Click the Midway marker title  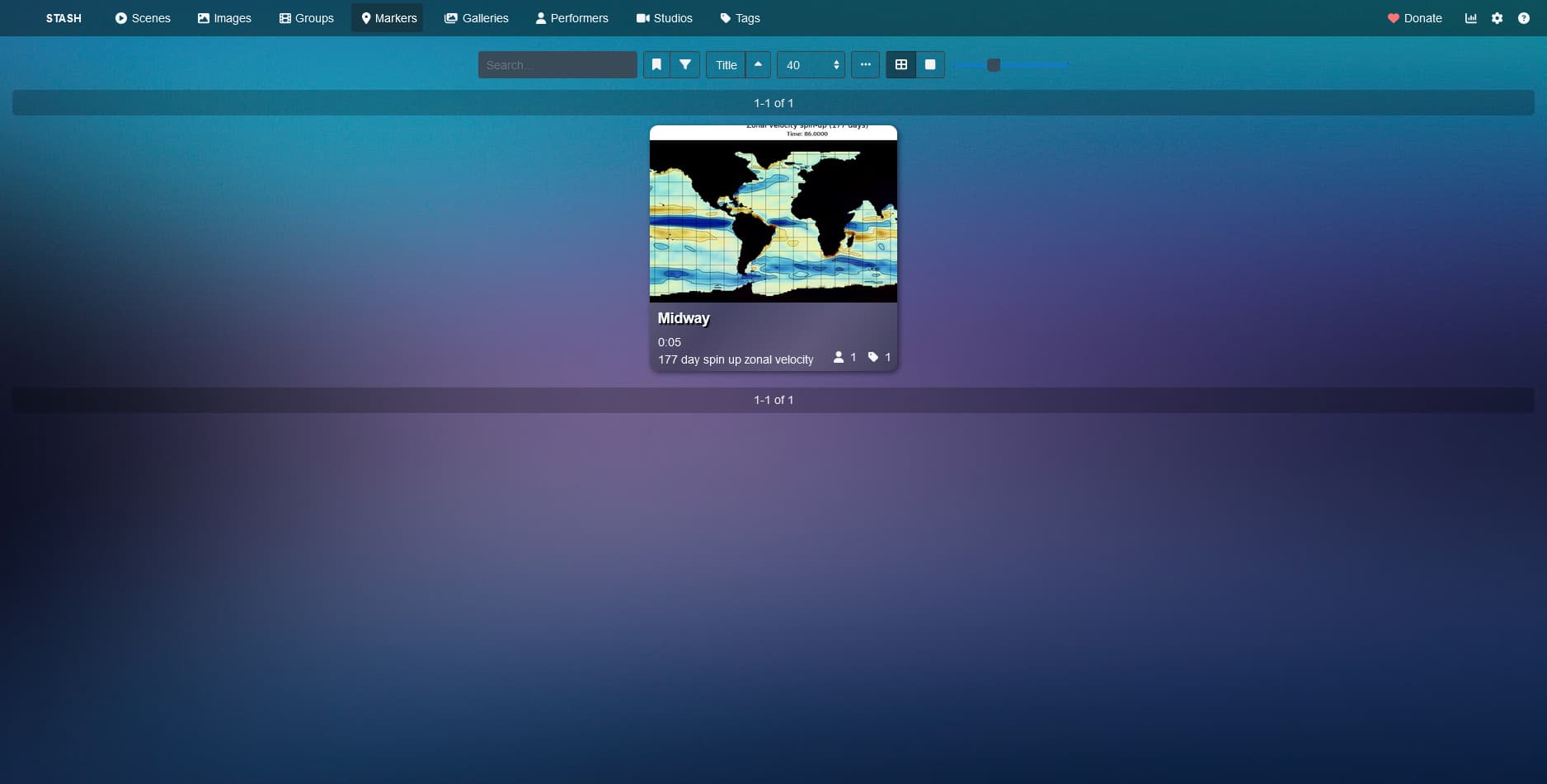[x=684, y=318]
